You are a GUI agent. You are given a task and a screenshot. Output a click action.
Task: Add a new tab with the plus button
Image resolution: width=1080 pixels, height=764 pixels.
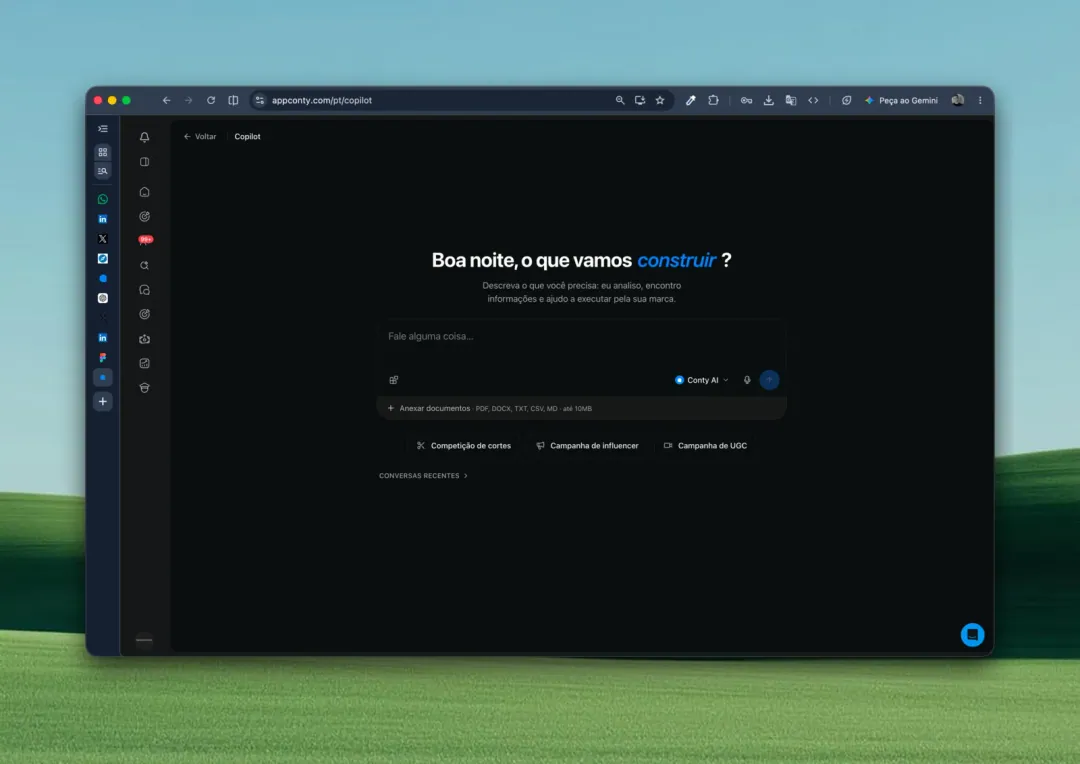(103, 402)
